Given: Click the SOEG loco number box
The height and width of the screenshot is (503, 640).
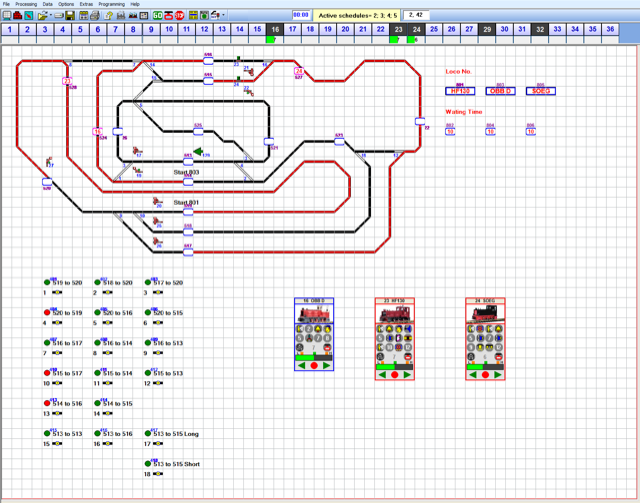Looking at the screenshot, I should [540, 91].
